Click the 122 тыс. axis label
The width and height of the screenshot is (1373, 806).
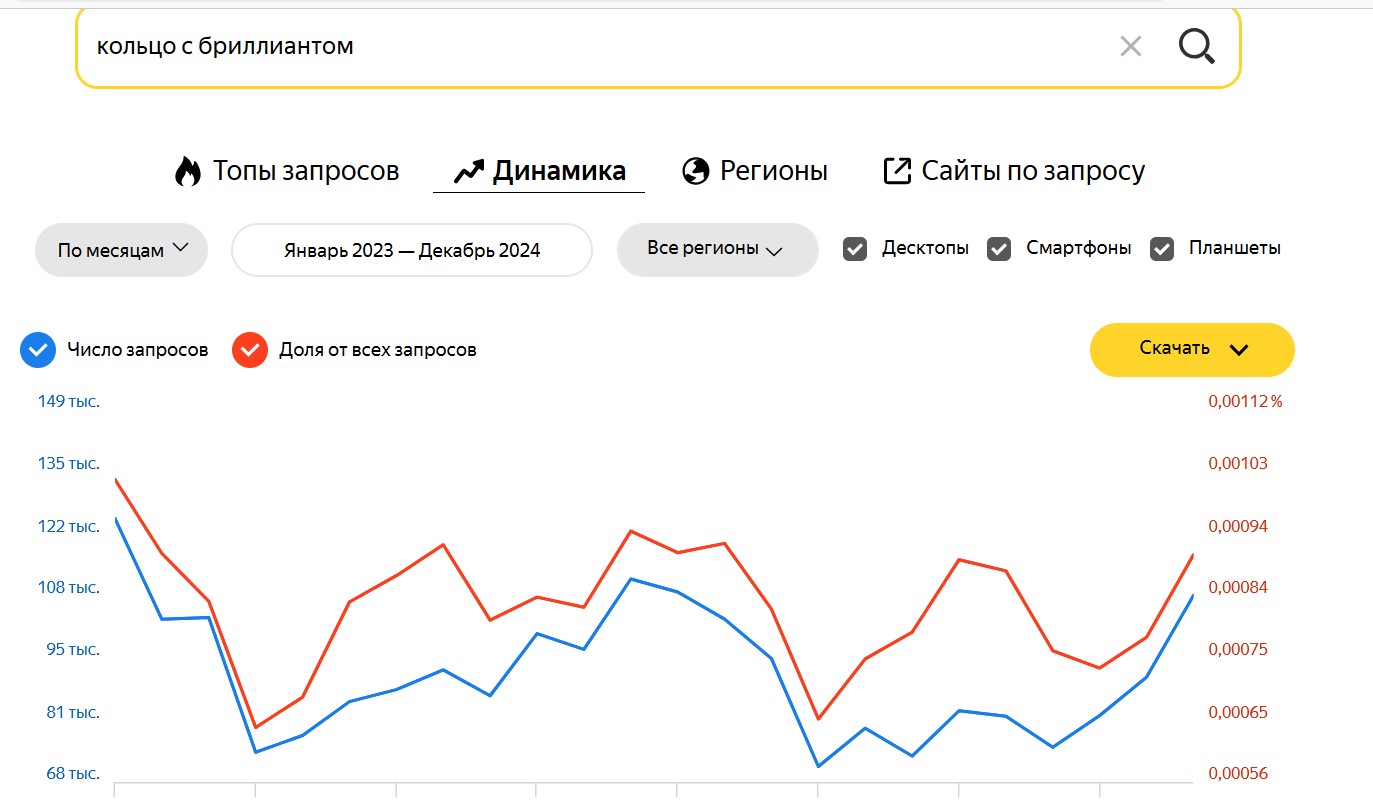tap(69, 527)
